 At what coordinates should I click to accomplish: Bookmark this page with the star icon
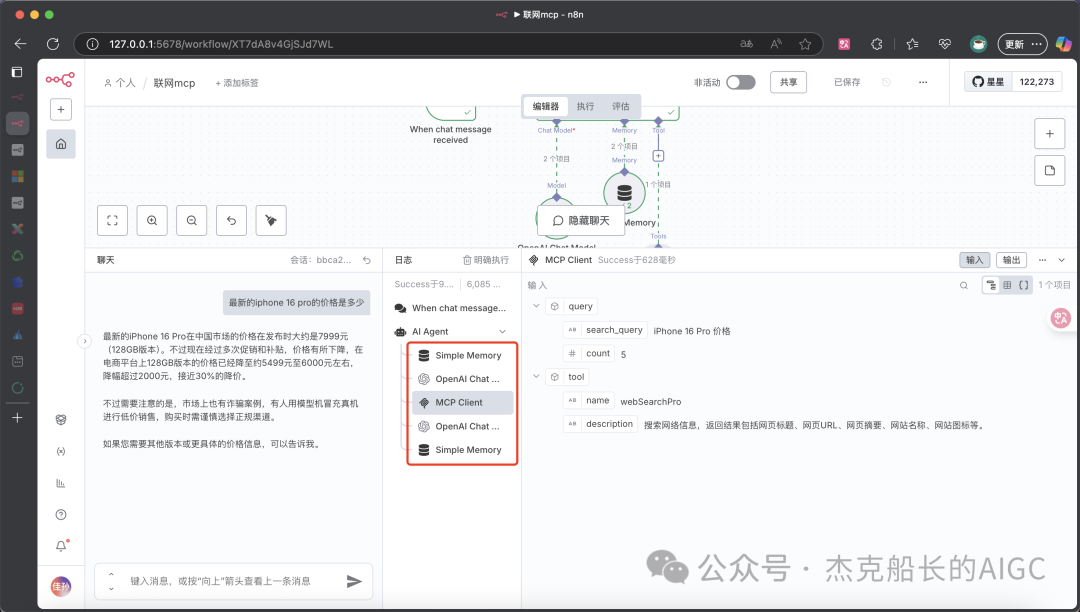click(x=804, y=44)
